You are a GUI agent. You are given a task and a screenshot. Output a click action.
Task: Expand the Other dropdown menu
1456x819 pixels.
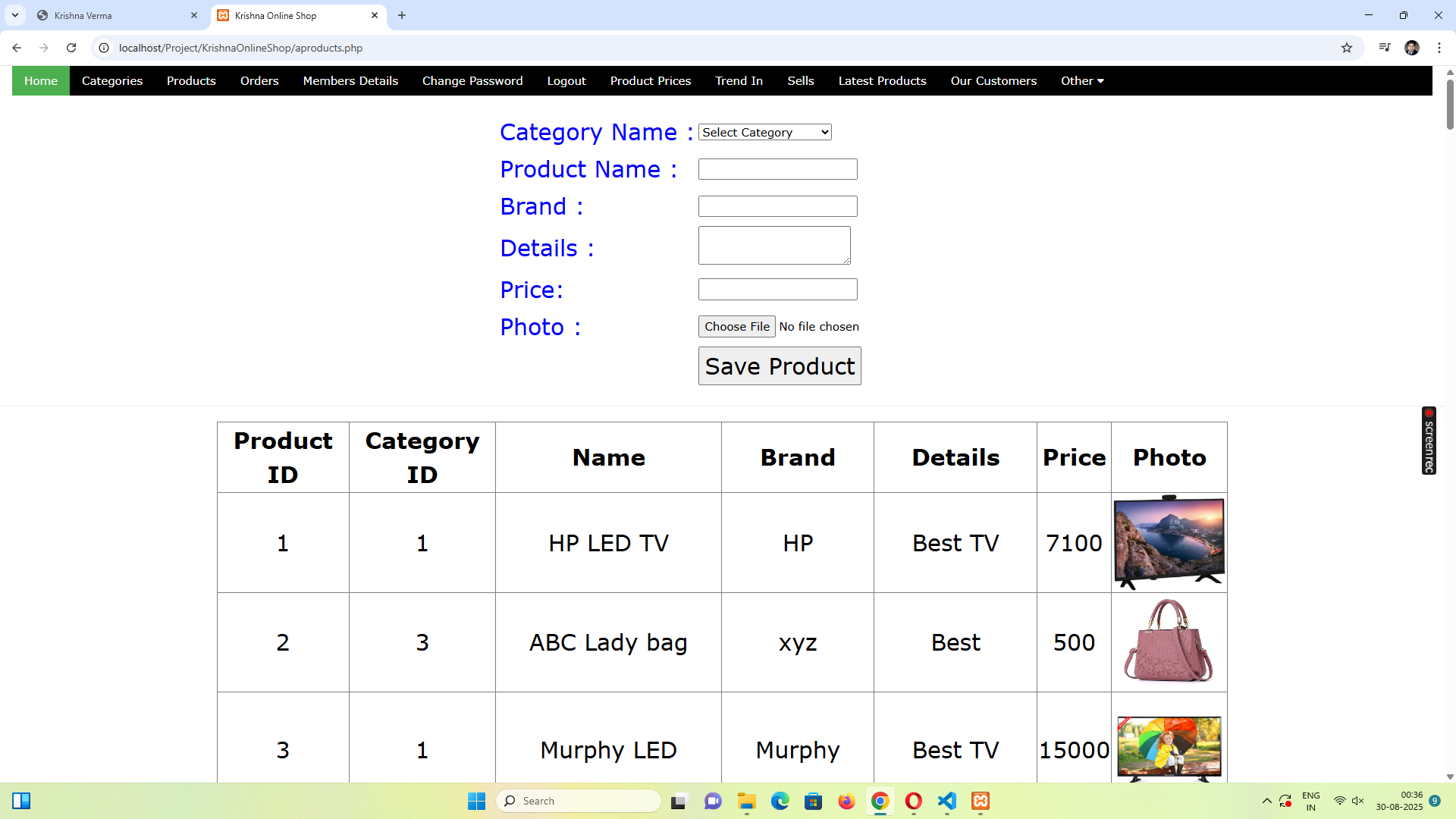[x=1082, y=80]
